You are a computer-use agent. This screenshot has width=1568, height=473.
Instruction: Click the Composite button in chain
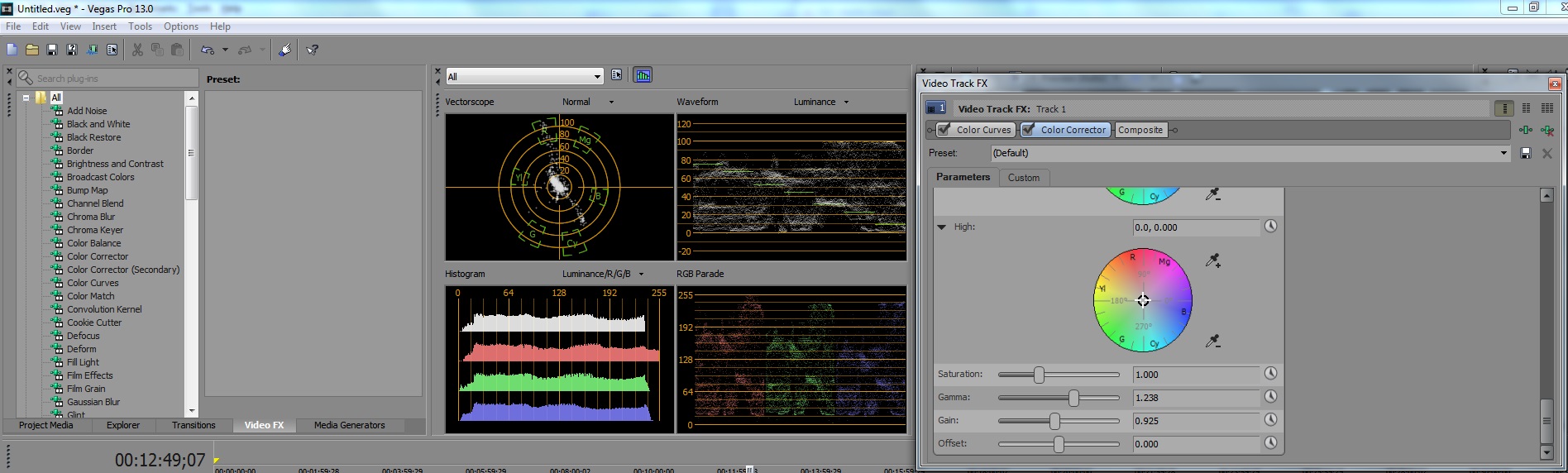[1140, 130]
